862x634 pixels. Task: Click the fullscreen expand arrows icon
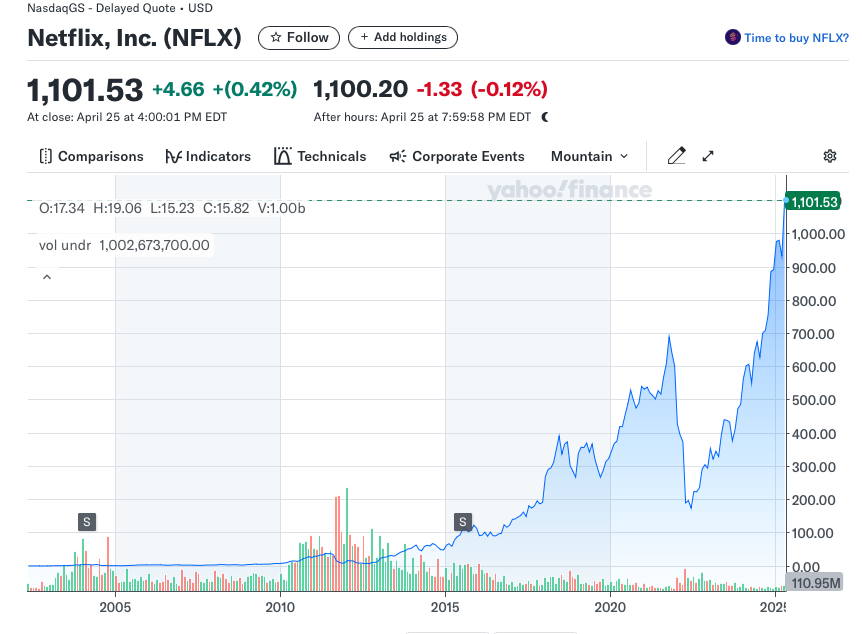click(x=708, y=157)
